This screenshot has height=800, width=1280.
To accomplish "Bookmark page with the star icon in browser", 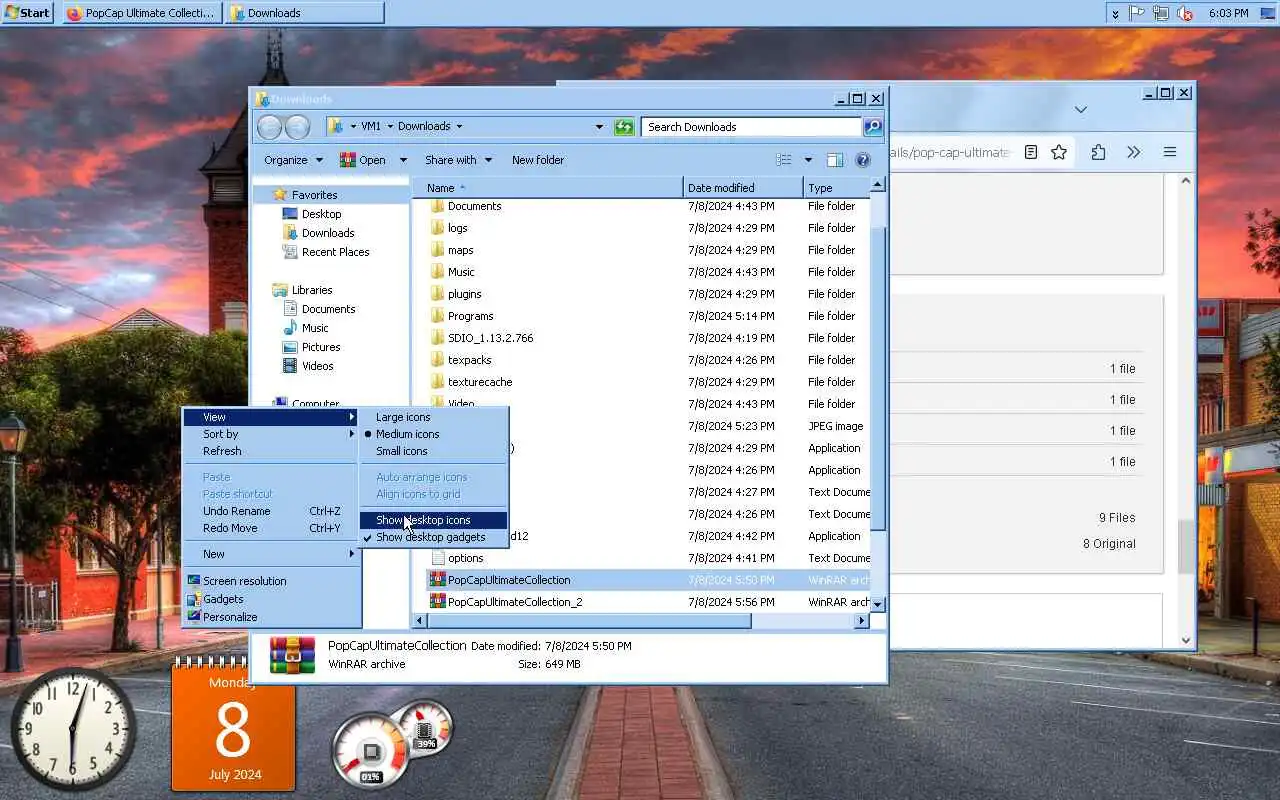I will (1059, 152).
